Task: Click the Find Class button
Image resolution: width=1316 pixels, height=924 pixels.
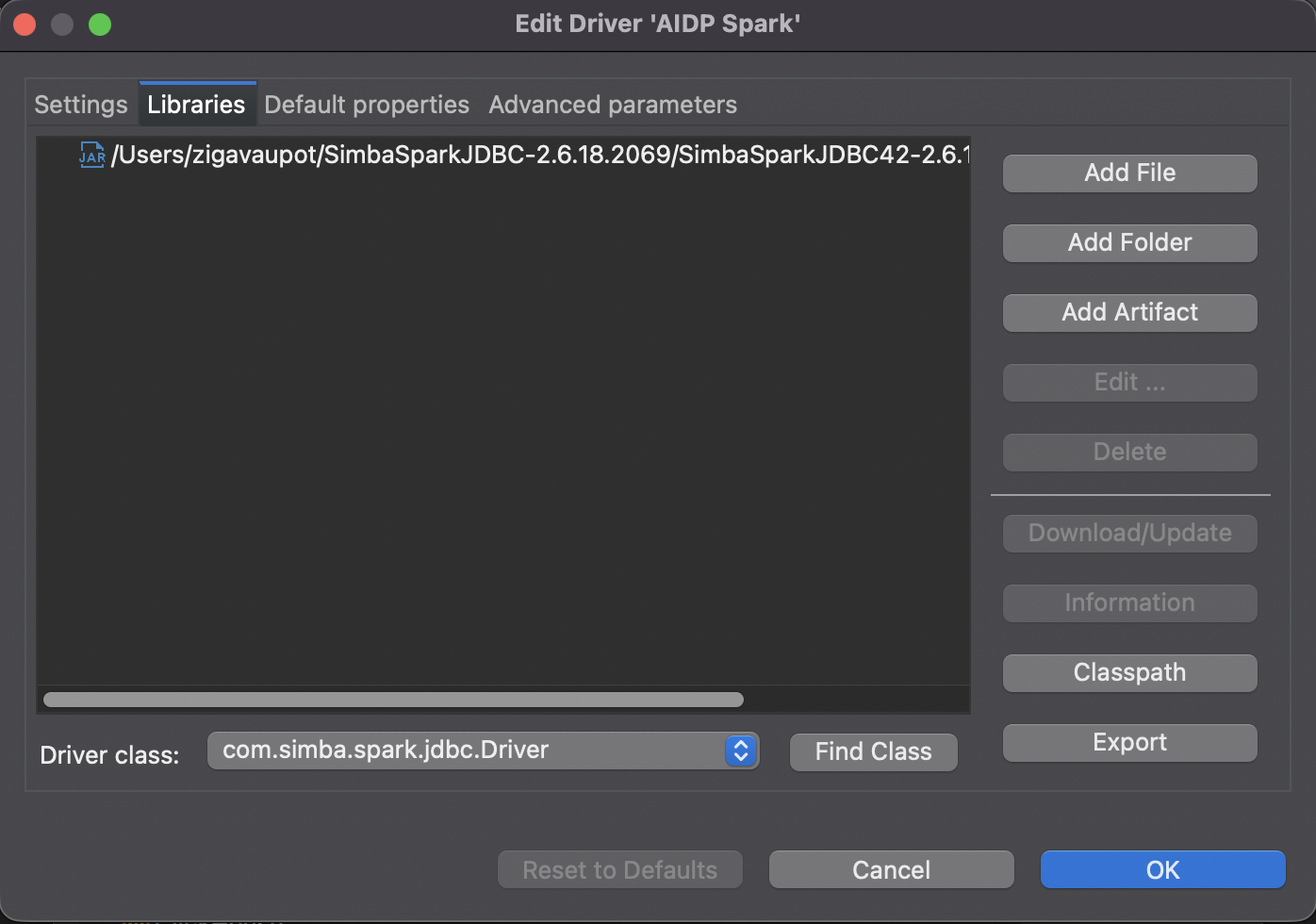Action: [x=873, y=751]
